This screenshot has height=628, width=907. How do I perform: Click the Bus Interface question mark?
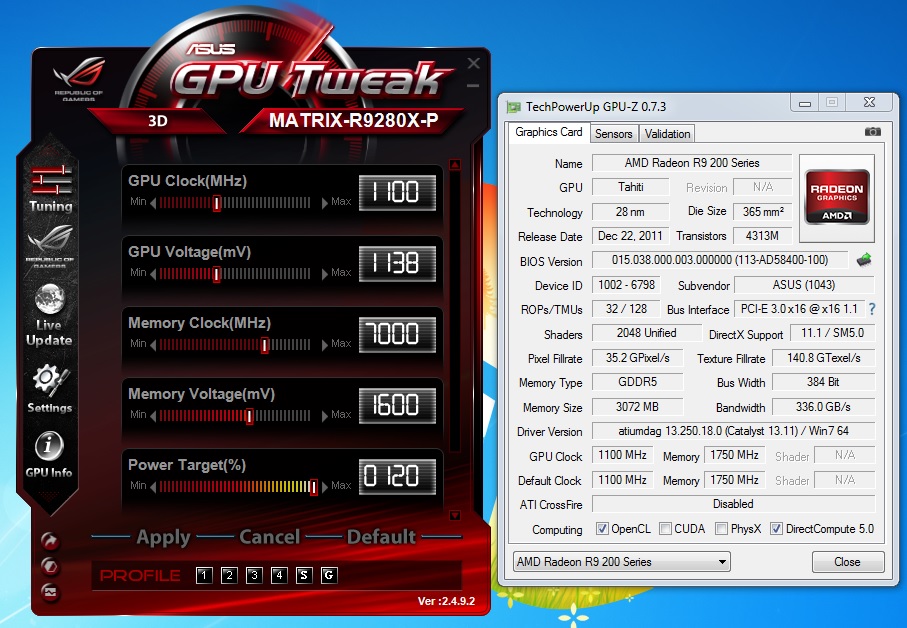point(872,309)
